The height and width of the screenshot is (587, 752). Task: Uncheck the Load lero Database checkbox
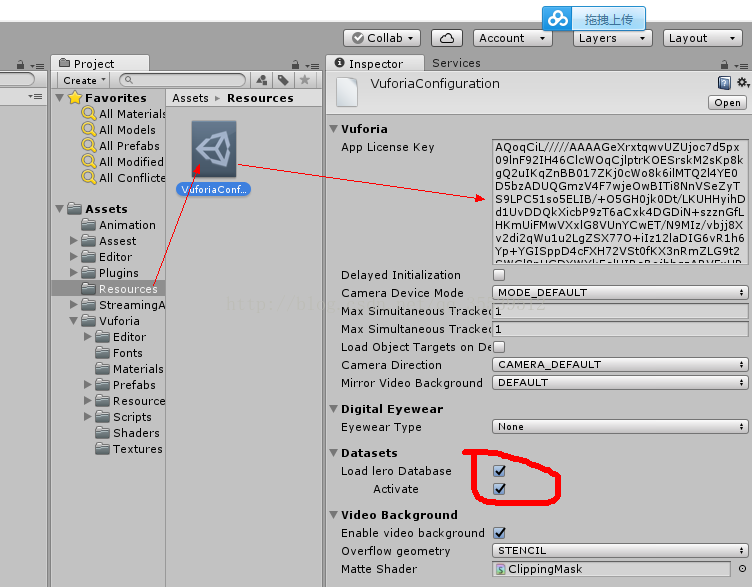pyautogui.click(x=499, y=471)
